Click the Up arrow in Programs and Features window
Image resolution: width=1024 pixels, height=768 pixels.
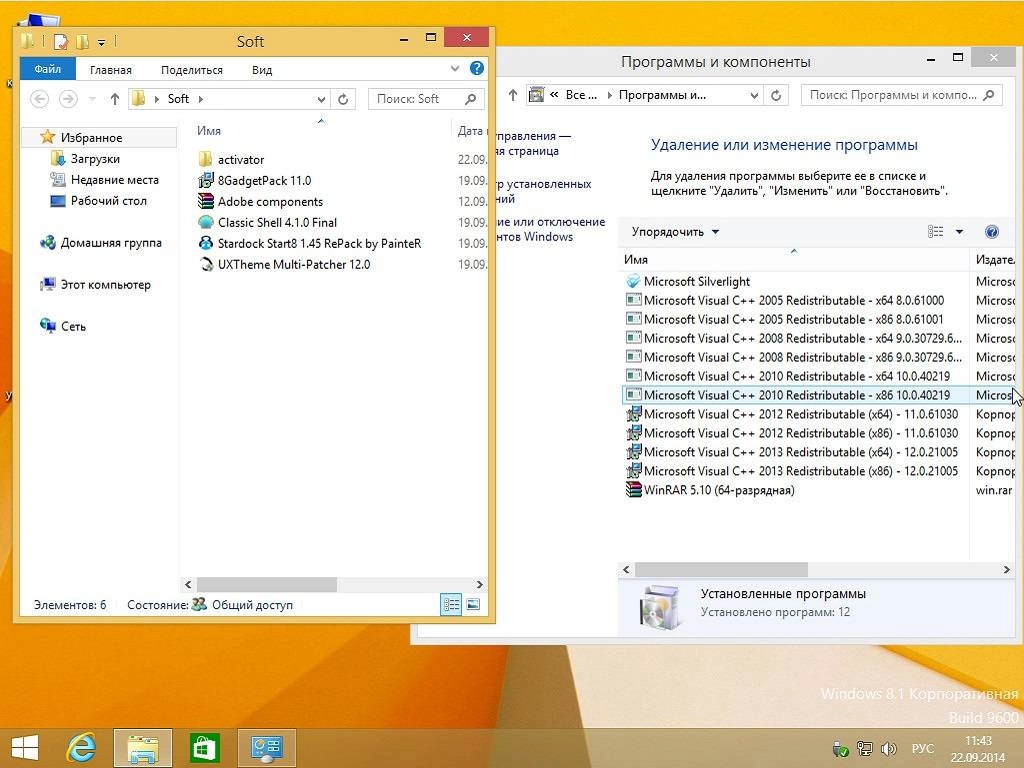click(x=513, y=95)
